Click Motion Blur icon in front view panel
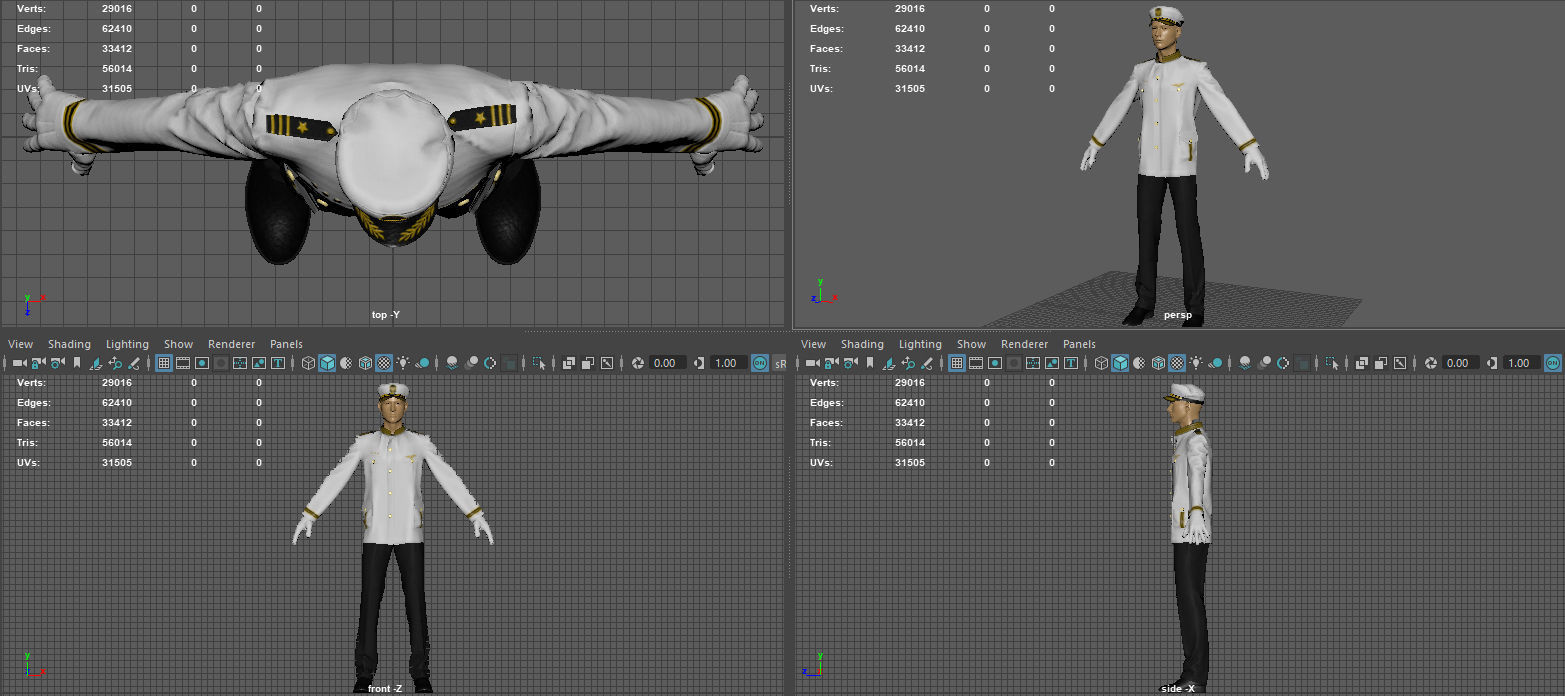1565x696 pixels. point(471,363)
